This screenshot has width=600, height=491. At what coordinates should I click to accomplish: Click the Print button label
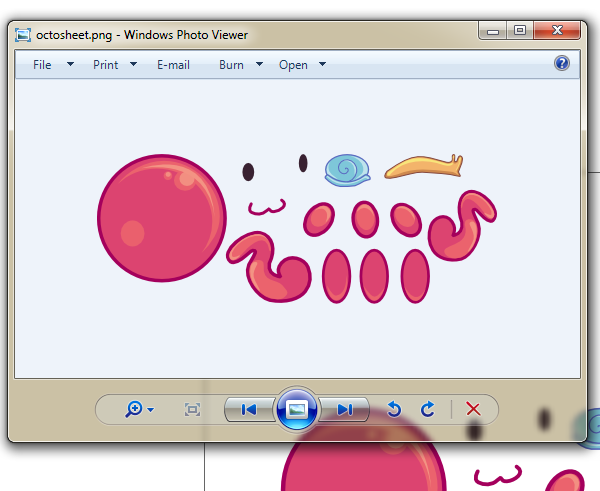click(x=105, y=65)
